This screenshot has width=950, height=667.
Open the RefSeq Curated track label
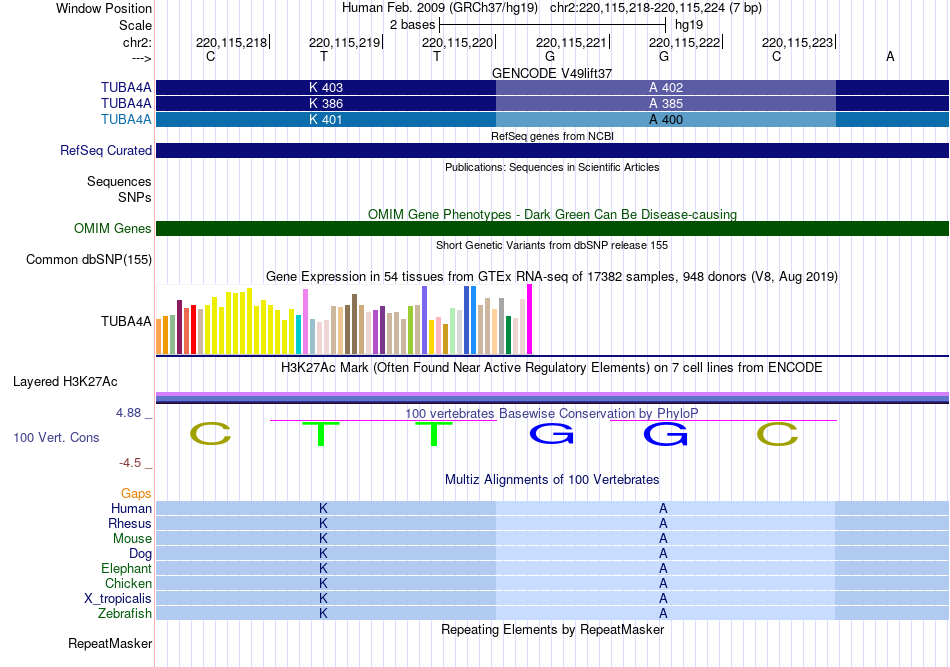[x=106, y=150]
